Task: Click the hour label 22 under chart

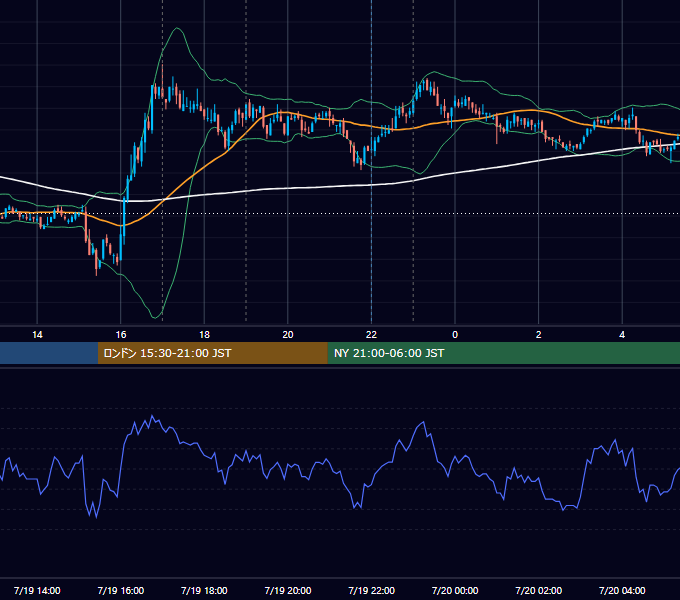Action: coord(371,335)
